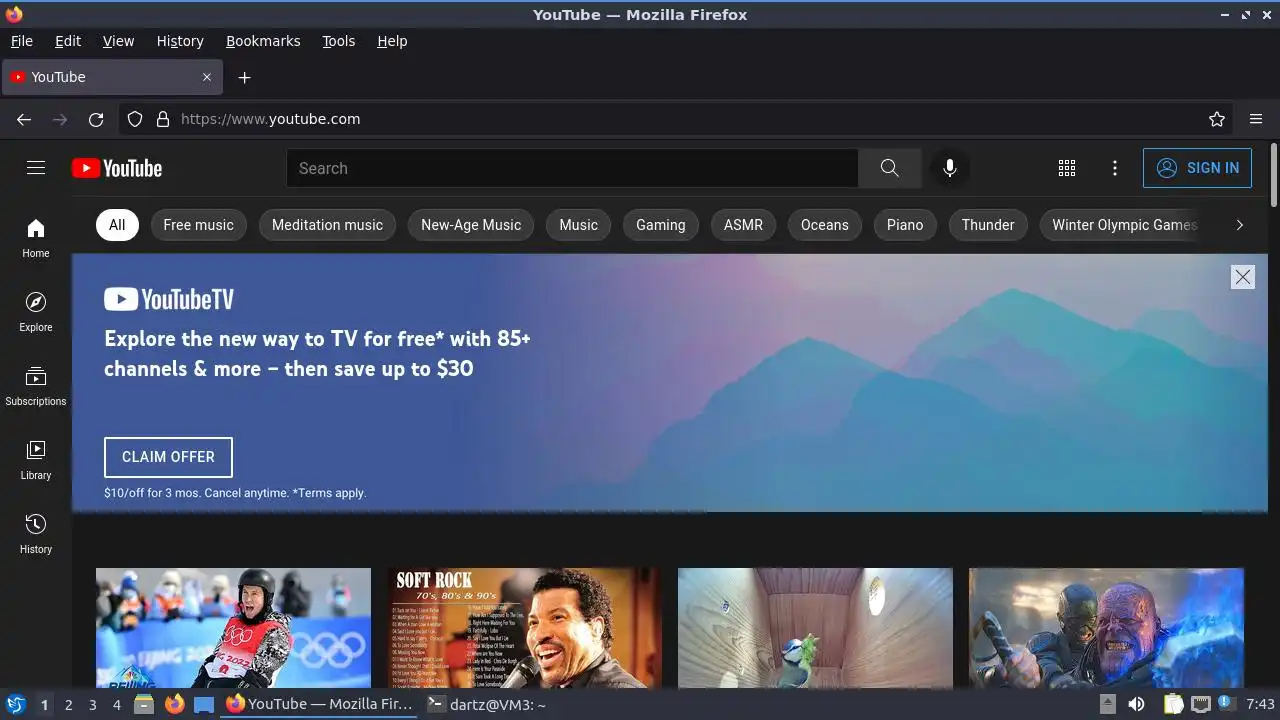Screen dimensions: 1280x720
Task: Open History in sidebar
Action: [x=36, y=534]
